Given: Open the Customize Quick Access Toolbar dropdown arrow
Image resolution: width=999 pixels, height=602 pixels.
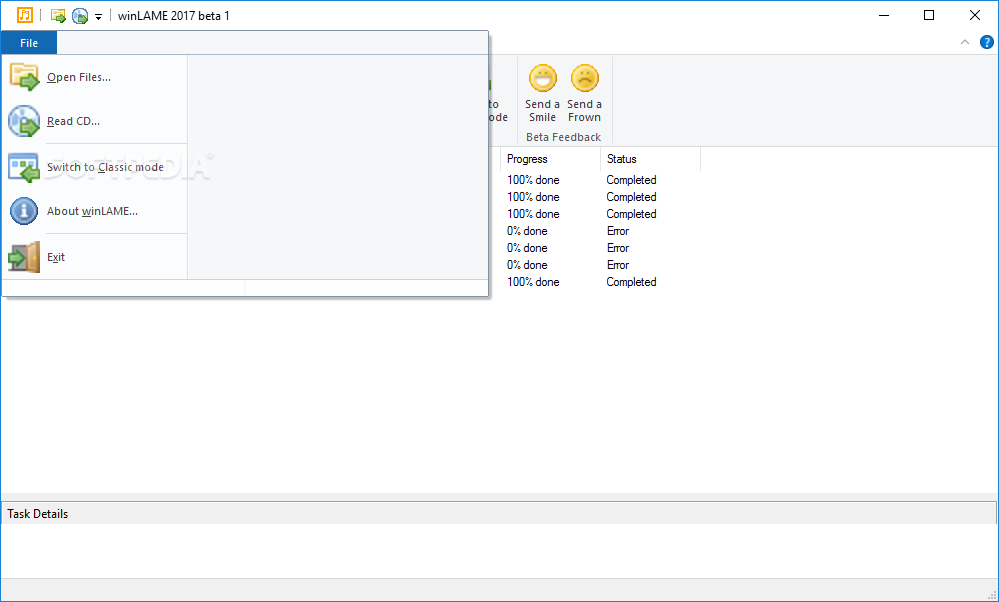Looking at the screenshot, I should 98,17.
